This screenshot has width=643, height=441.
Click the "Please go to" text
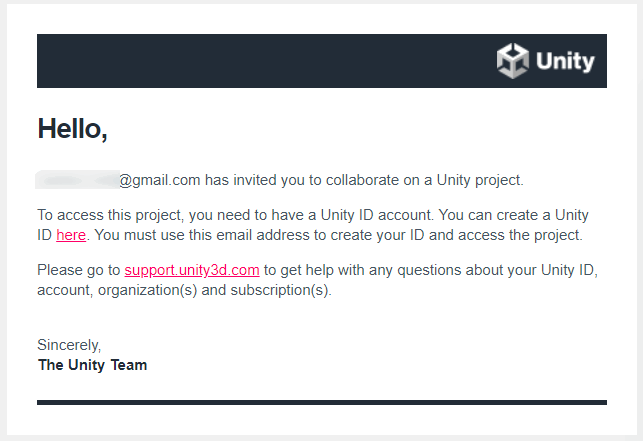[79, 270]
